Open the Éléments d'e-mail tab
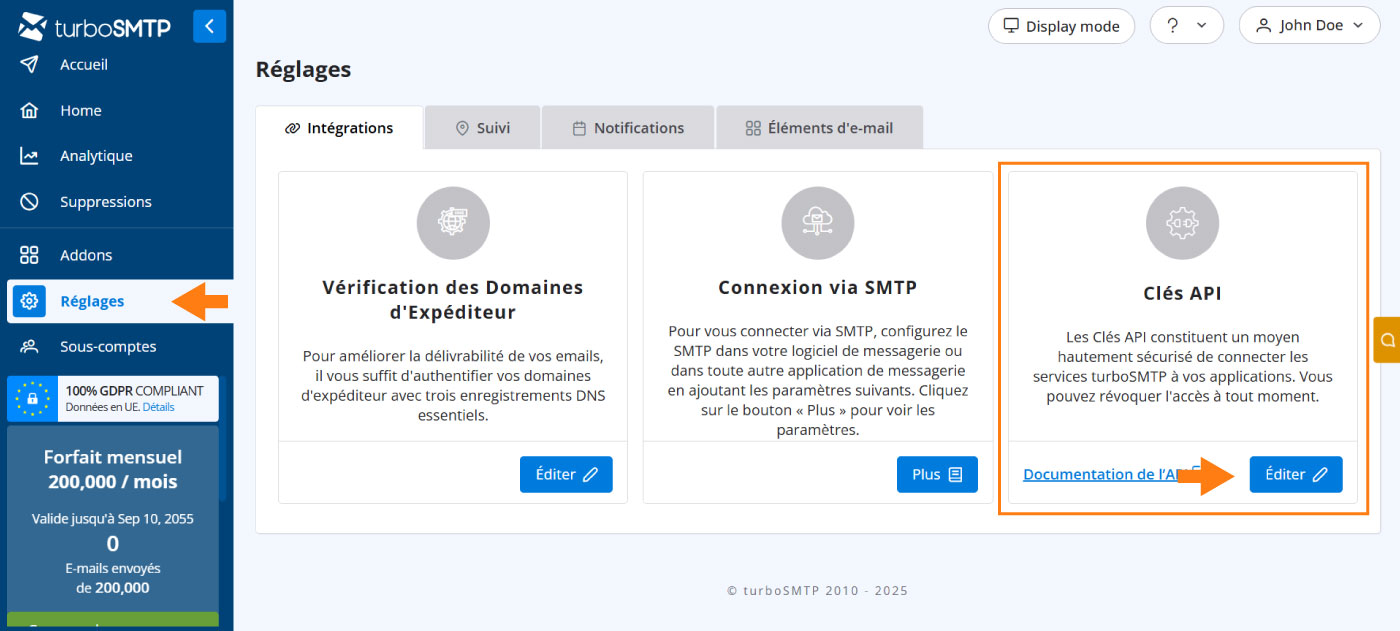This screenshot has width=1400, height=631. click(x=819, y=128)
